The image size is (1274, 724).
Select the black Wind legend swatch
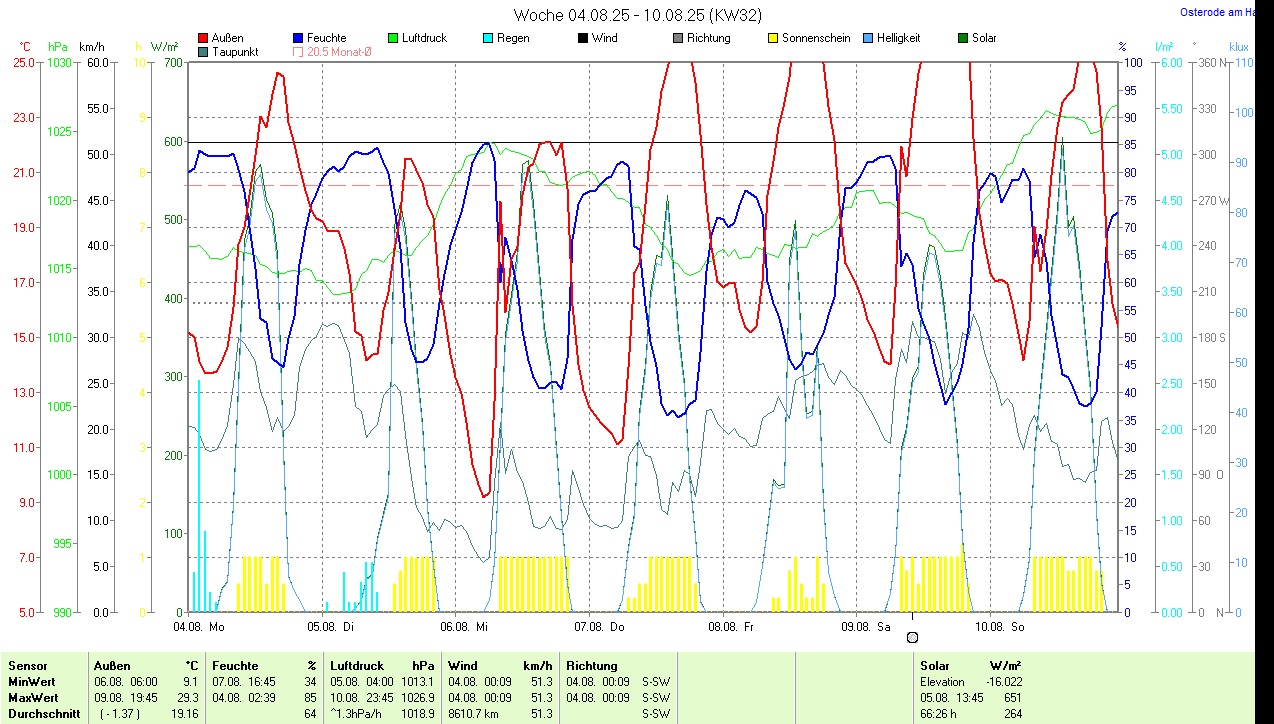(583, 39)
